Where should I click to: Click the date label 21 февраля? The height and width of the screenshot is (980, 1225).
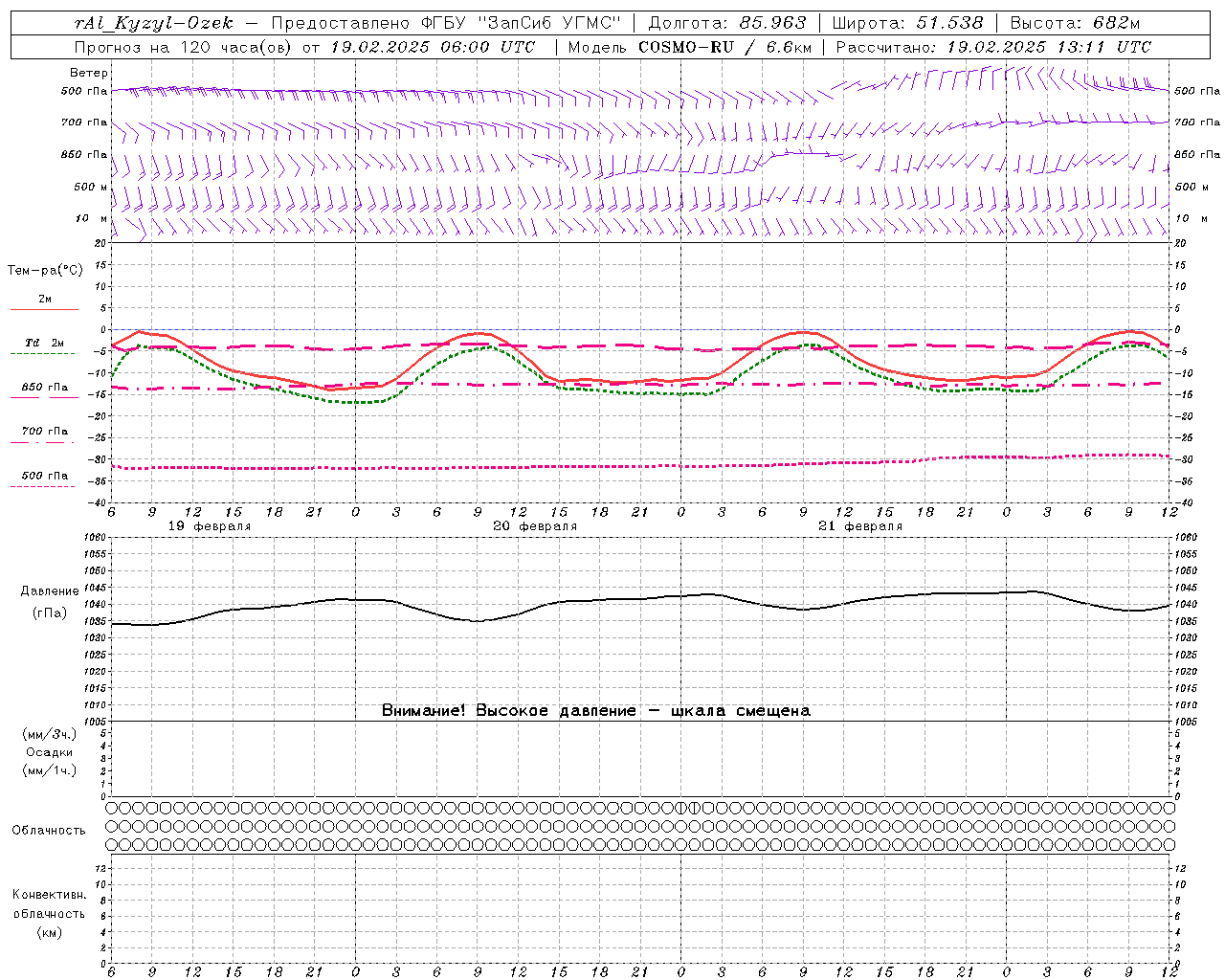point(860,526)
